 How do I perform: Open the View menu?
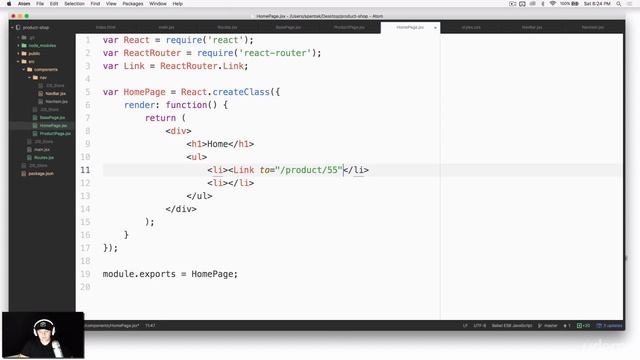111,4
